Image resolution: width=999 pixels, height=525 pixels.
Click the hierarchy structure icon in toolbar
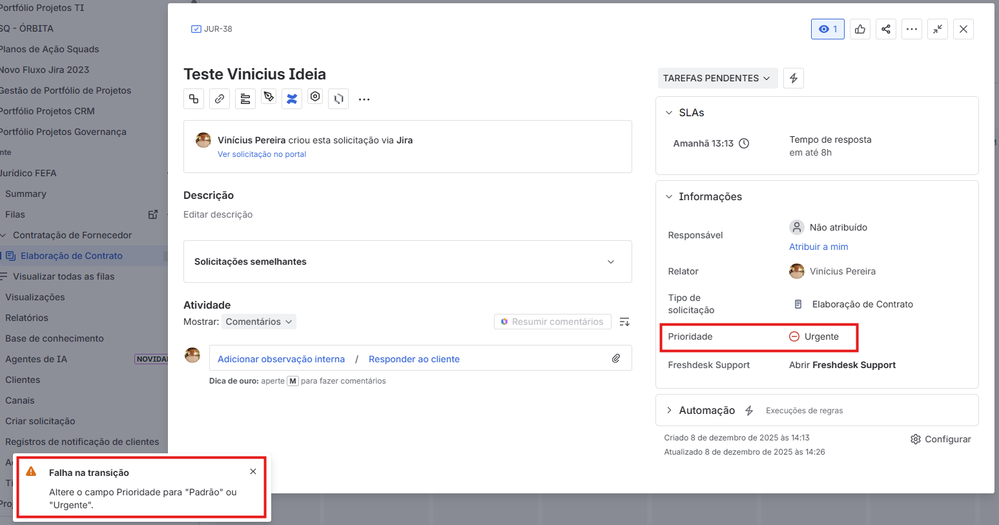point(245,99)
